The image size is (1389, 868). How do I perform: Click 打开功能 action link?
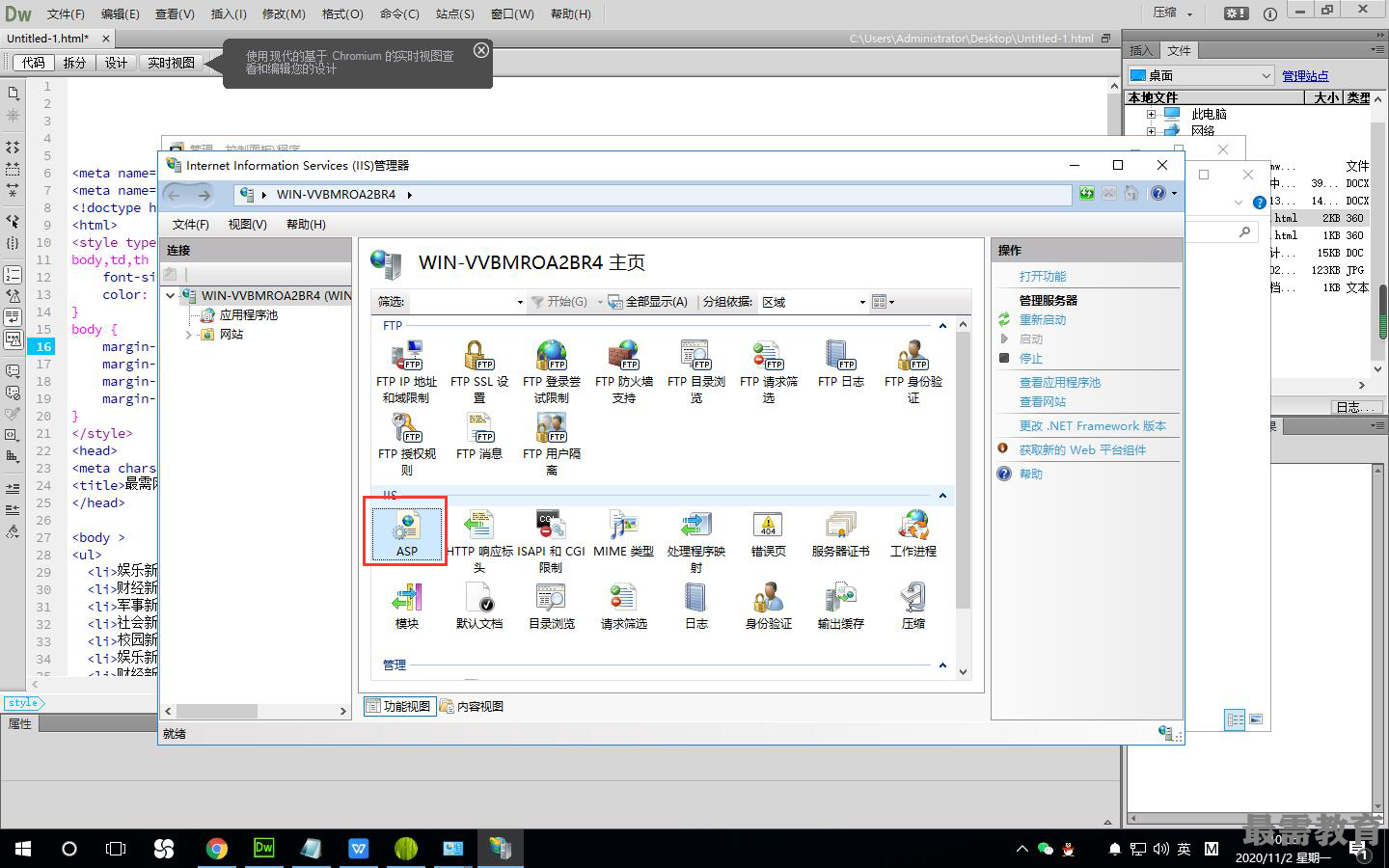coord(1043,276)
